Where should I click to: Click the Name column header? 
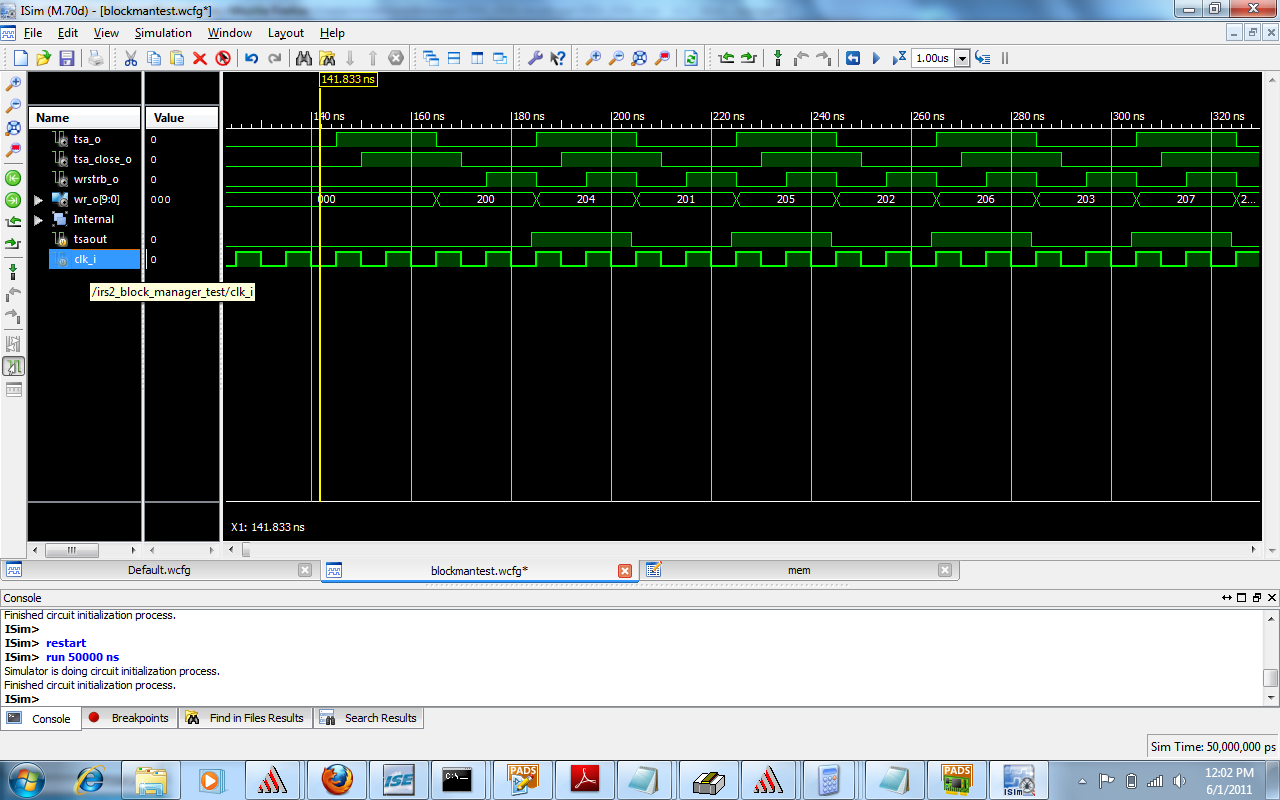coord(84,118)
